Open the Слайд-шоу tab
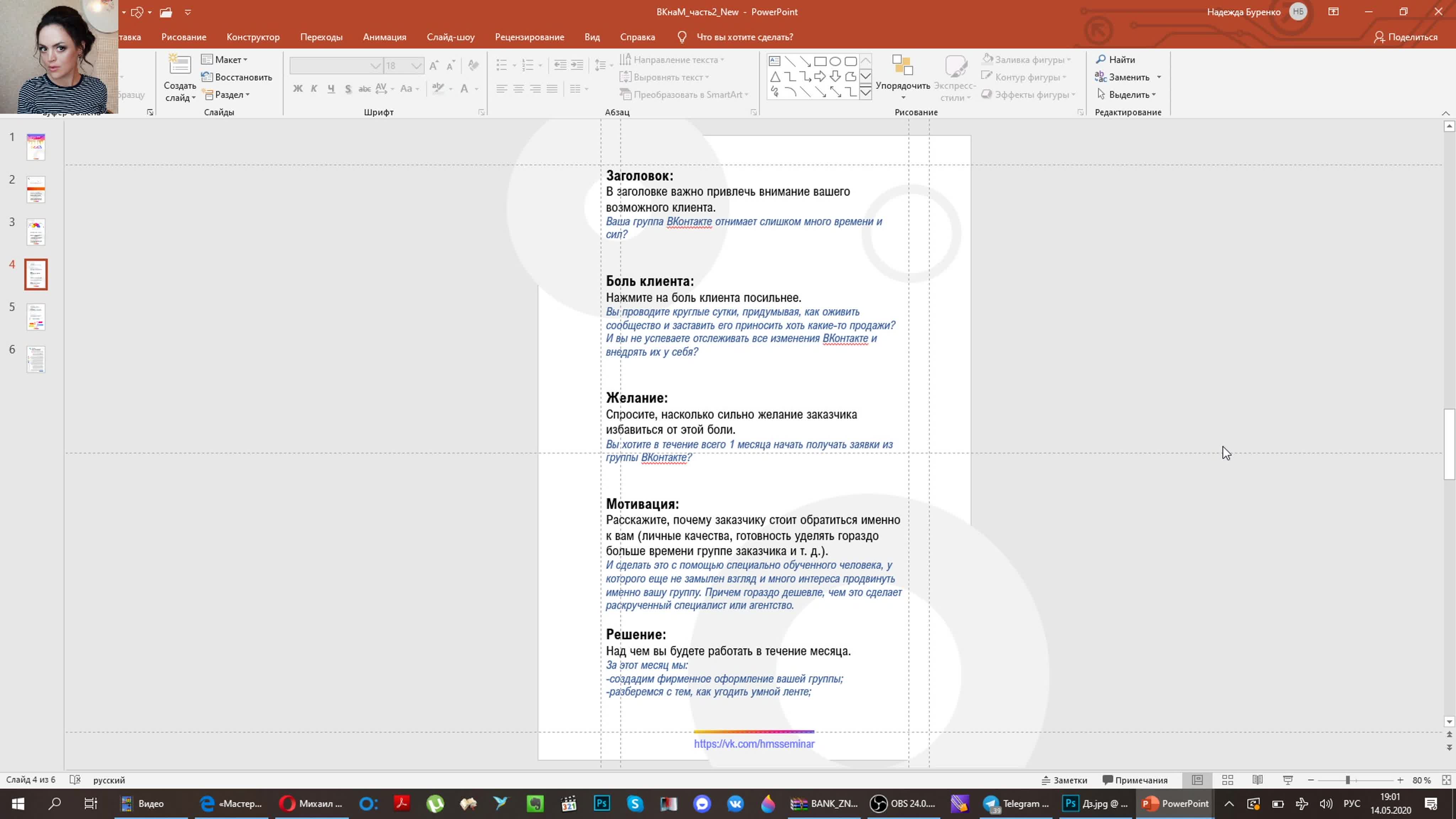Viewport: 1456px width, 819px height. tap(450, 37)
